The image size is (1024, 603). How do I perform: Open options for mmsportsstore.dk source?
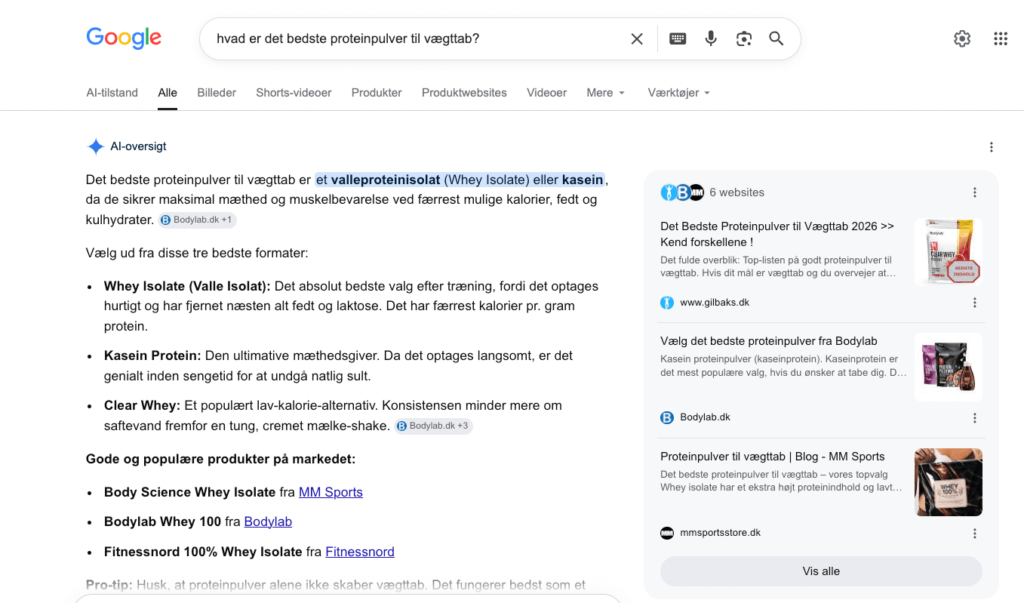(x=974, y=534)
